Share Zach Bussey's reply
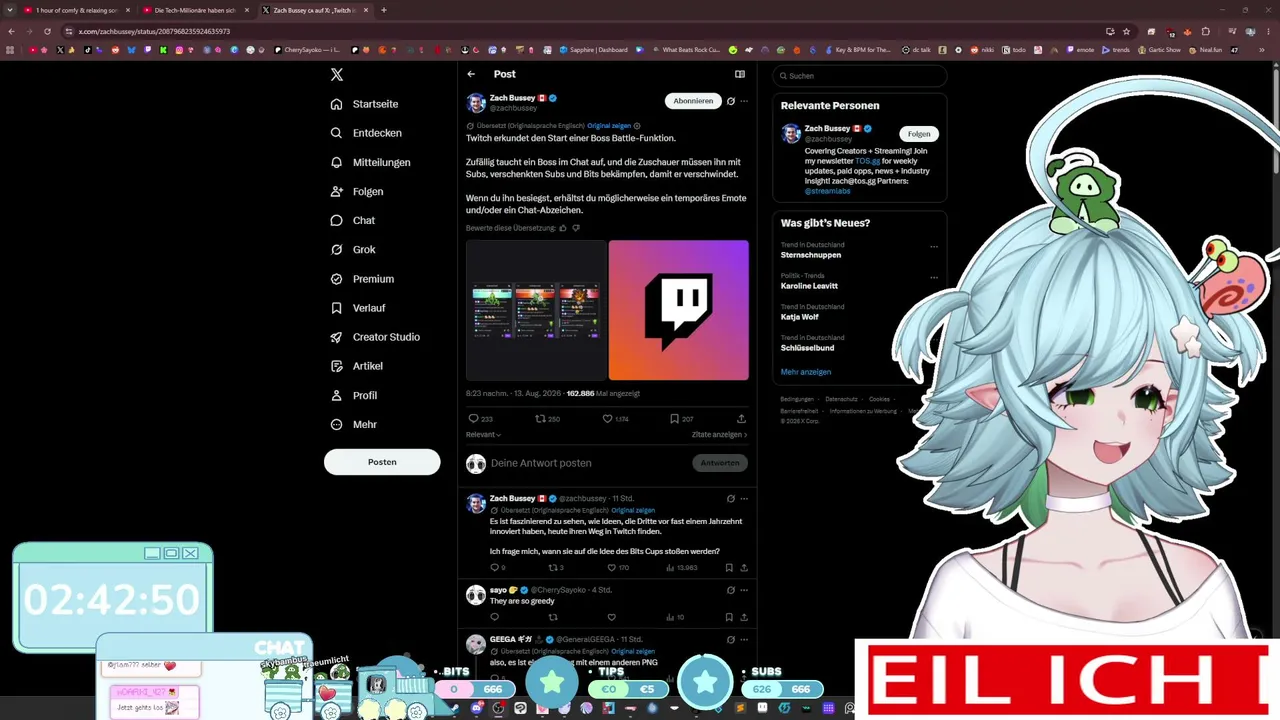 click(744, 568)
